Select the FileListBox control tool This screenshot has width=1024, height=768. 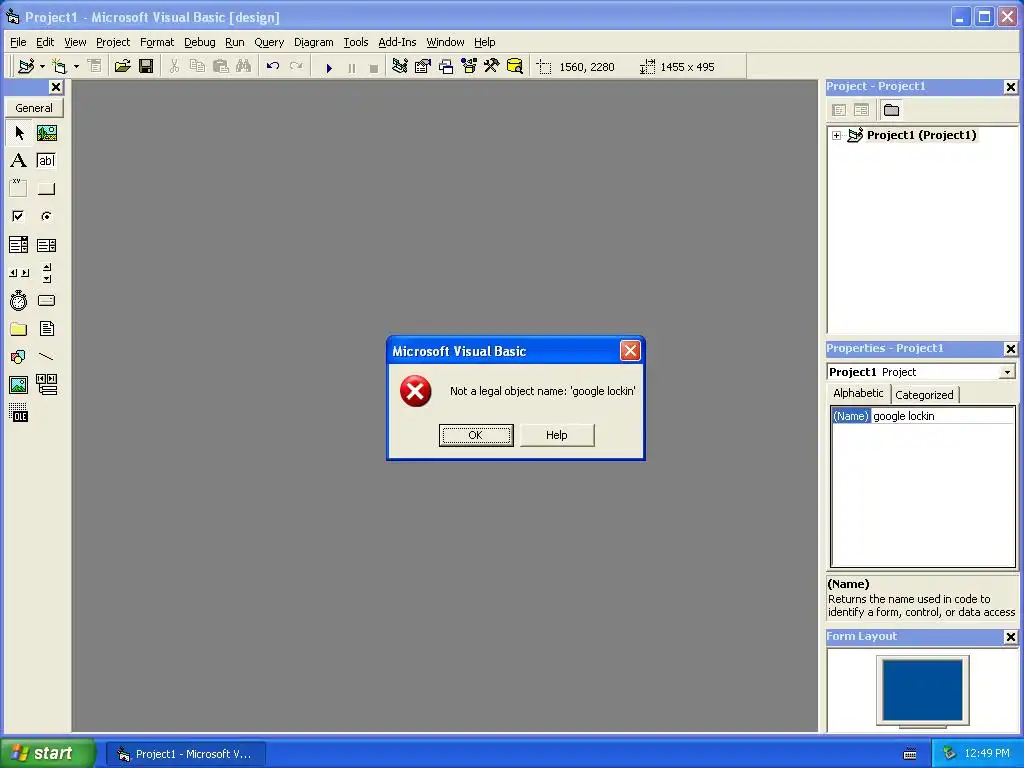click(x=46, y=328)
